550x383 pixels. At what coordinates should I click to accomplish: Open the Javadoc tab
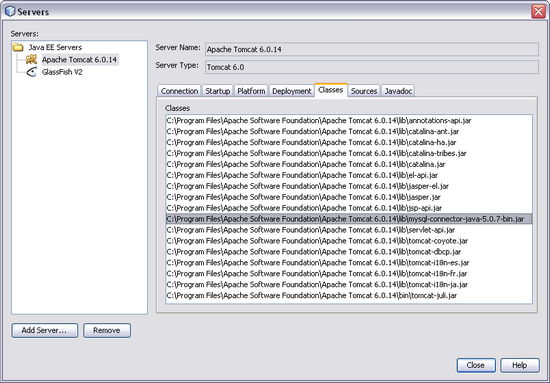pos(398,91)
